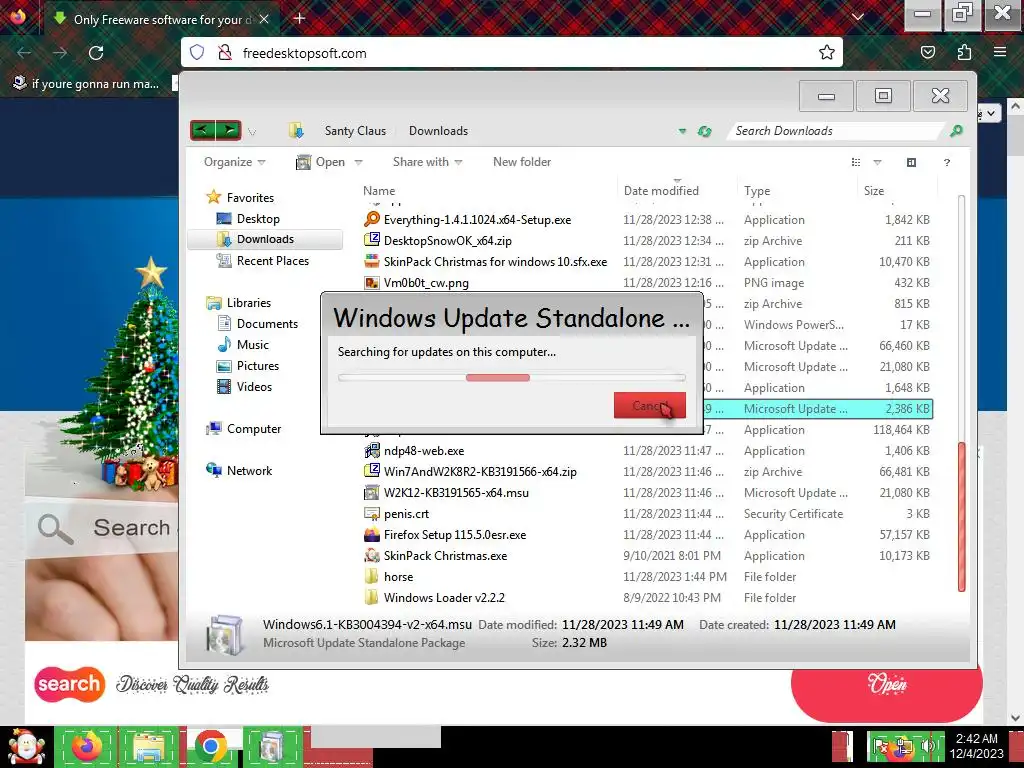This screenshot has height=768, width=1024.
Task: Select W2K12-KB3191565-x64.msu file icon
Action: tap(372, 492)
